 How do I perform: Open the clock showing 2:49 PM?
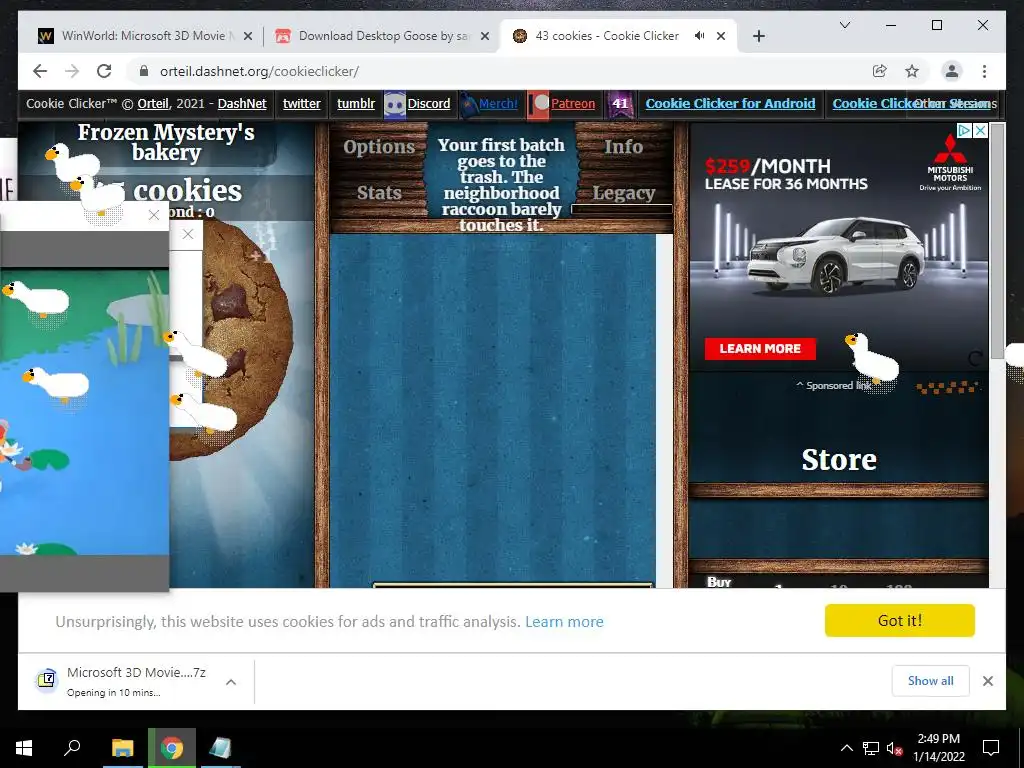coord(938,748)
